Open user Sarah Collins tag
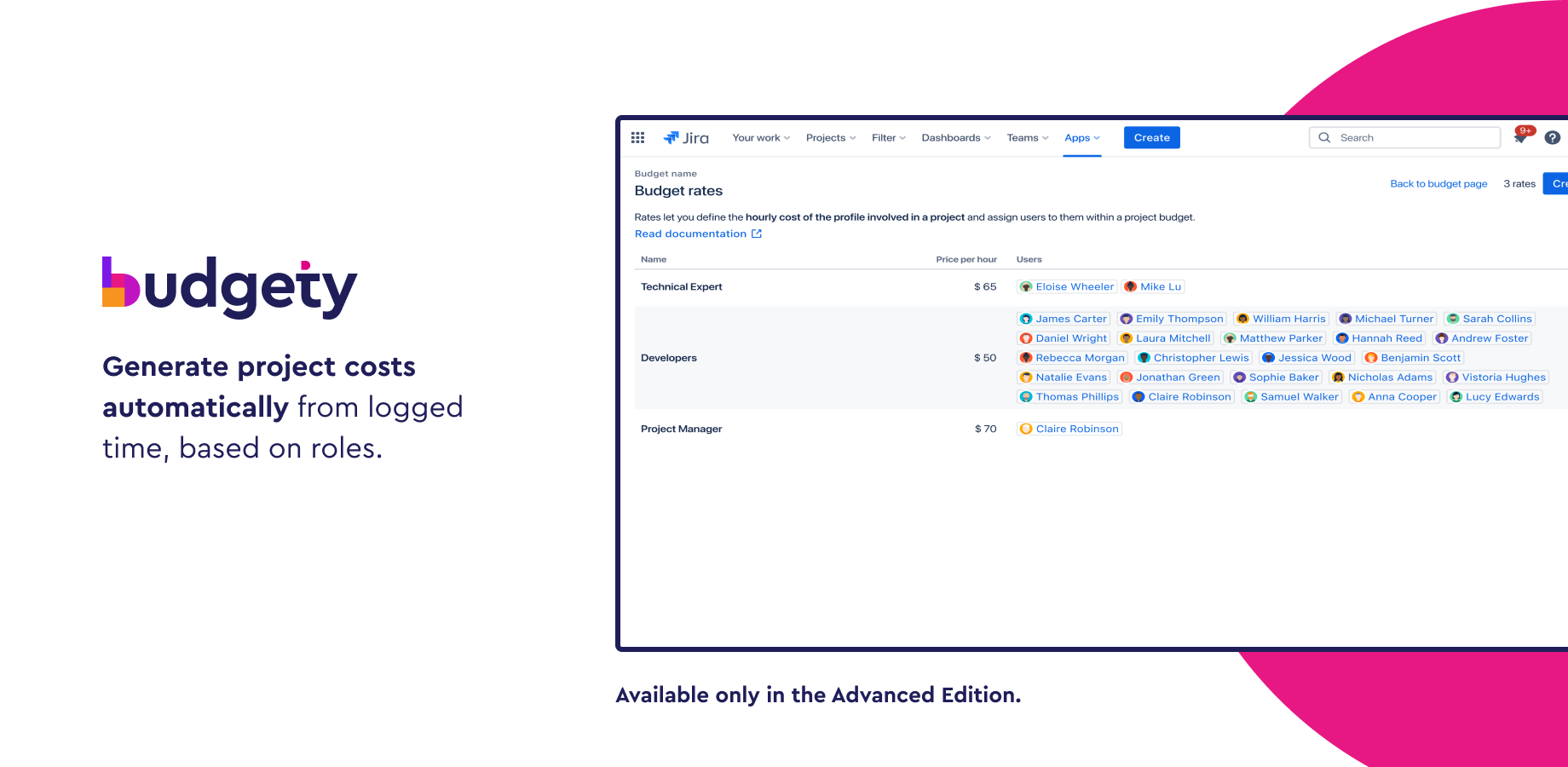 click(1490, 319)
